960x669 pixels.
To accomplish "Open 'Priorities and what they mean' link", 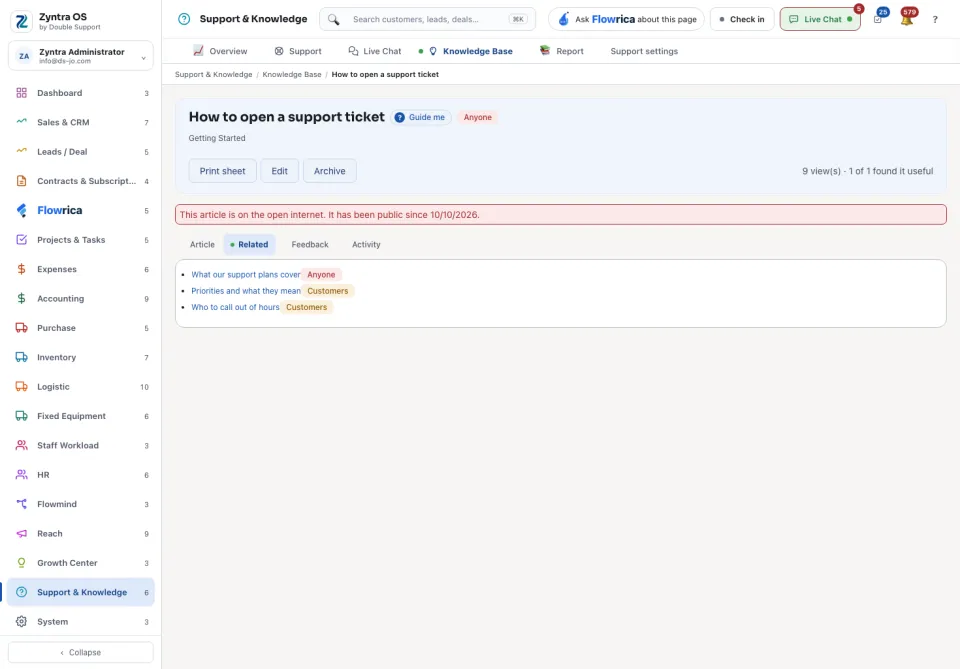I will click(246, 291).
